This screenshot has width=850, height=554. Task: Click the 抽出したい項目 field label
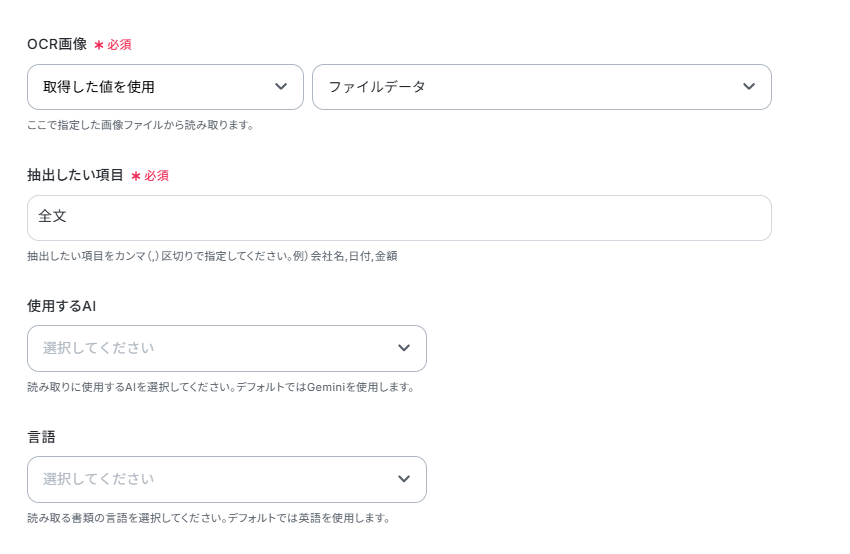75,175
